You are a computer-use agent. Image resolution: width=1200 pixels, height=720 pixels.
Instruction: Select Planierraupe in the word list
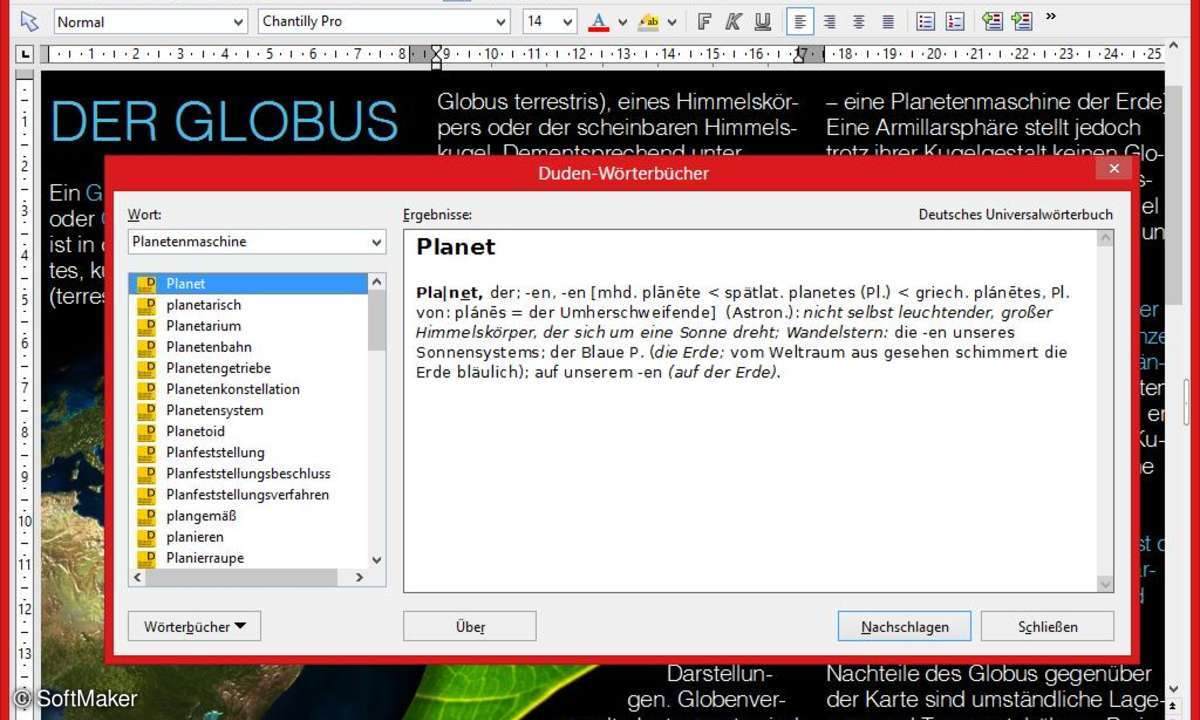pos(205,558)
